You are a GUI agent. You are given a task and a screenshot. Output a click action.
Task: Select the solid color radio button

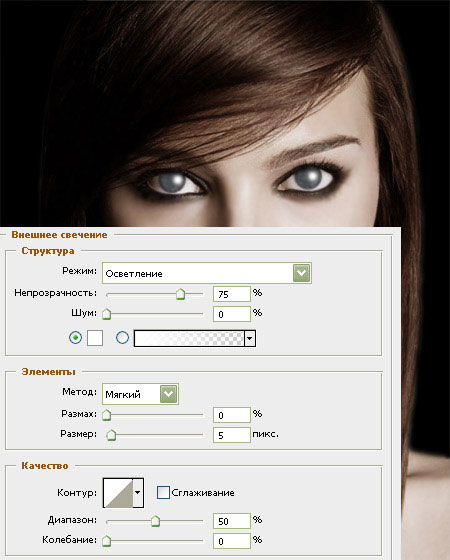click(x=75, y=338)
